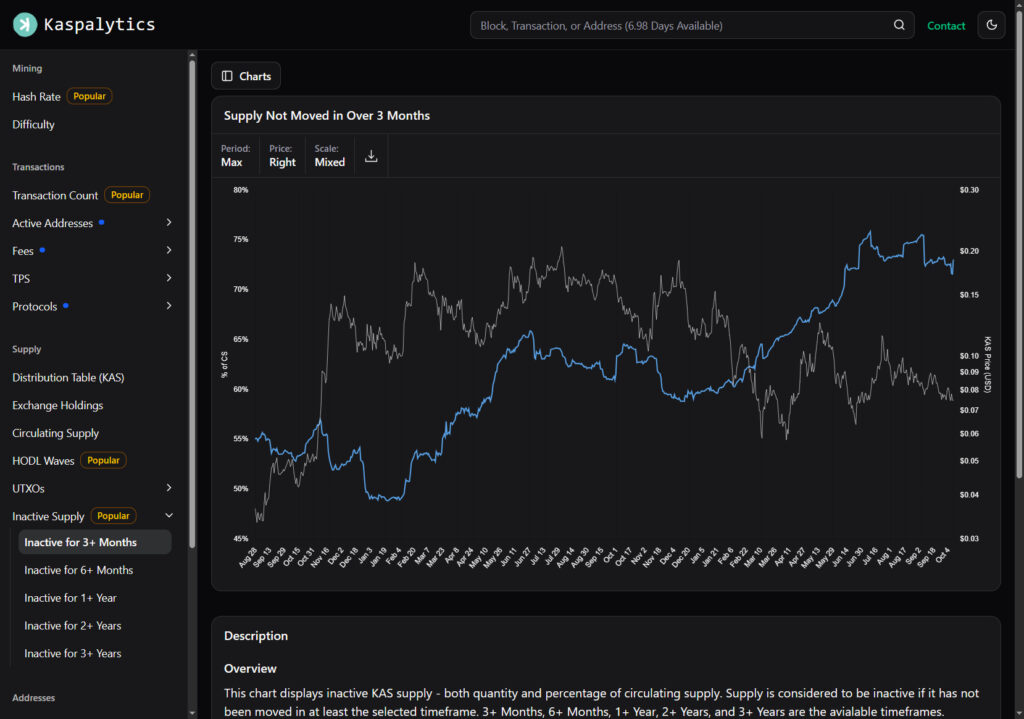Click the download chart data icon
This screenshot has height=719, width=1024.
(x=371, y=156)
